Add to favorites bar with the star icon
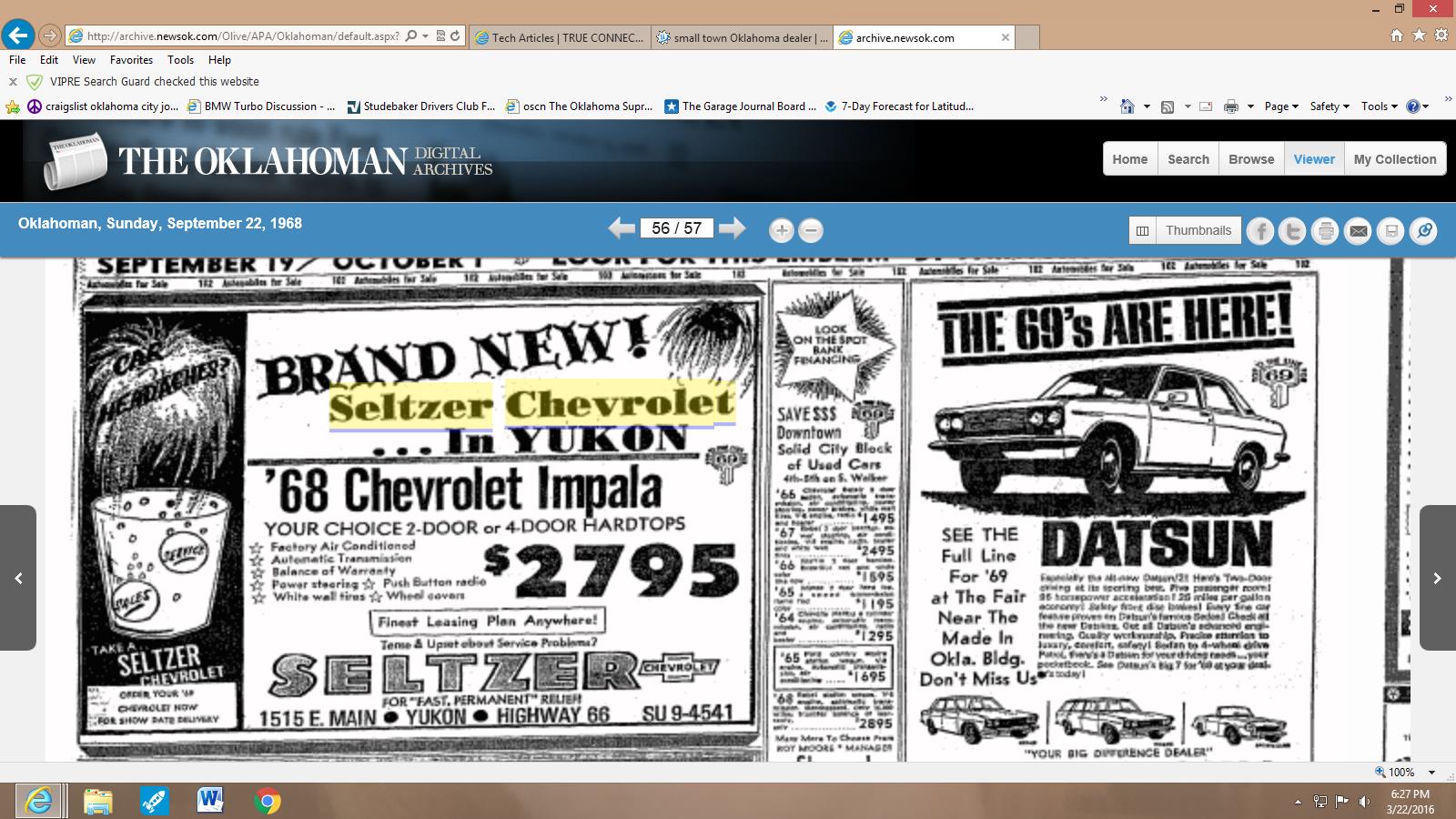This screenshot has height=819, width=1456. pos(13,106)
